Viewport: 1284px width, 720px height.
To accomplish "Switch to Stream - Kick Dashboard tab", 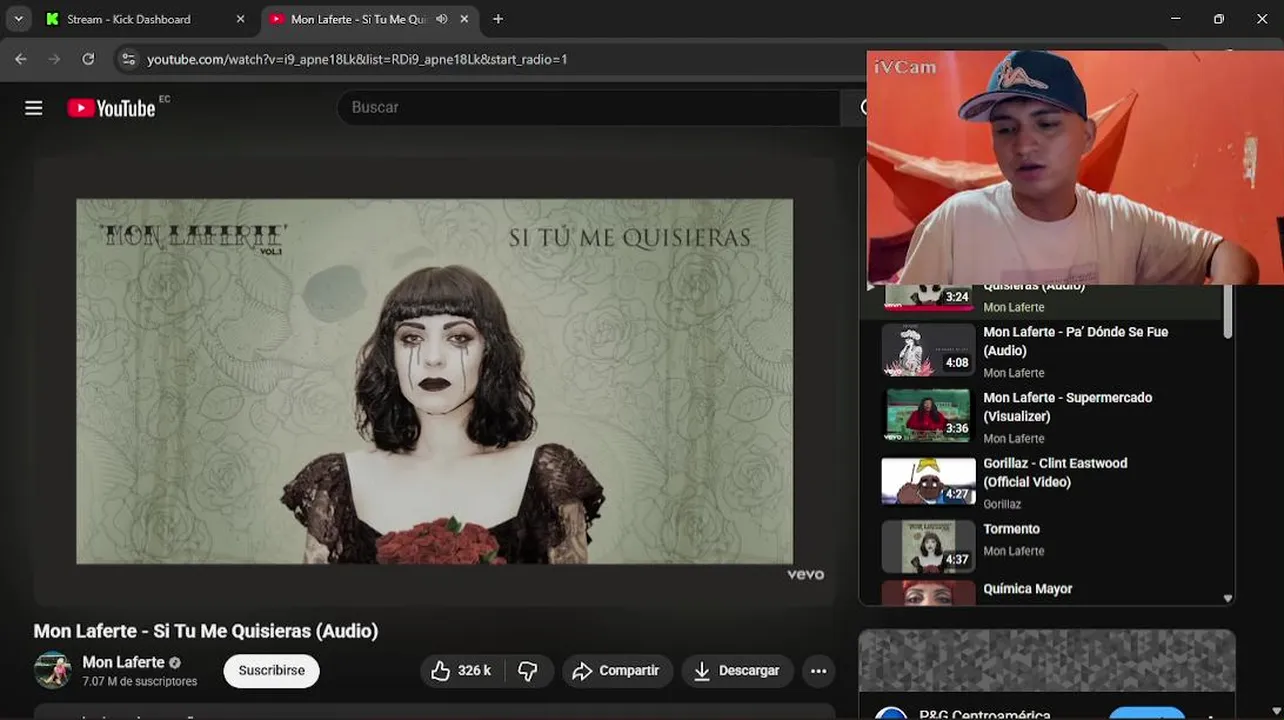I will click(x=128, y=19).
